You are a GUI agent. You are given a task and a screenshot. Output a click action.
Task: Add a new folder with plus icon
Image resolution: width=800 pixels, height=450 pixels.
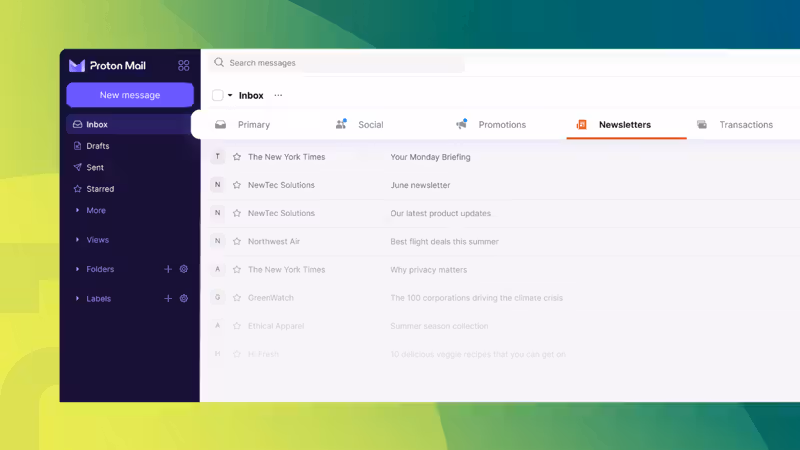pyautogui.click(x=168, y=269)
